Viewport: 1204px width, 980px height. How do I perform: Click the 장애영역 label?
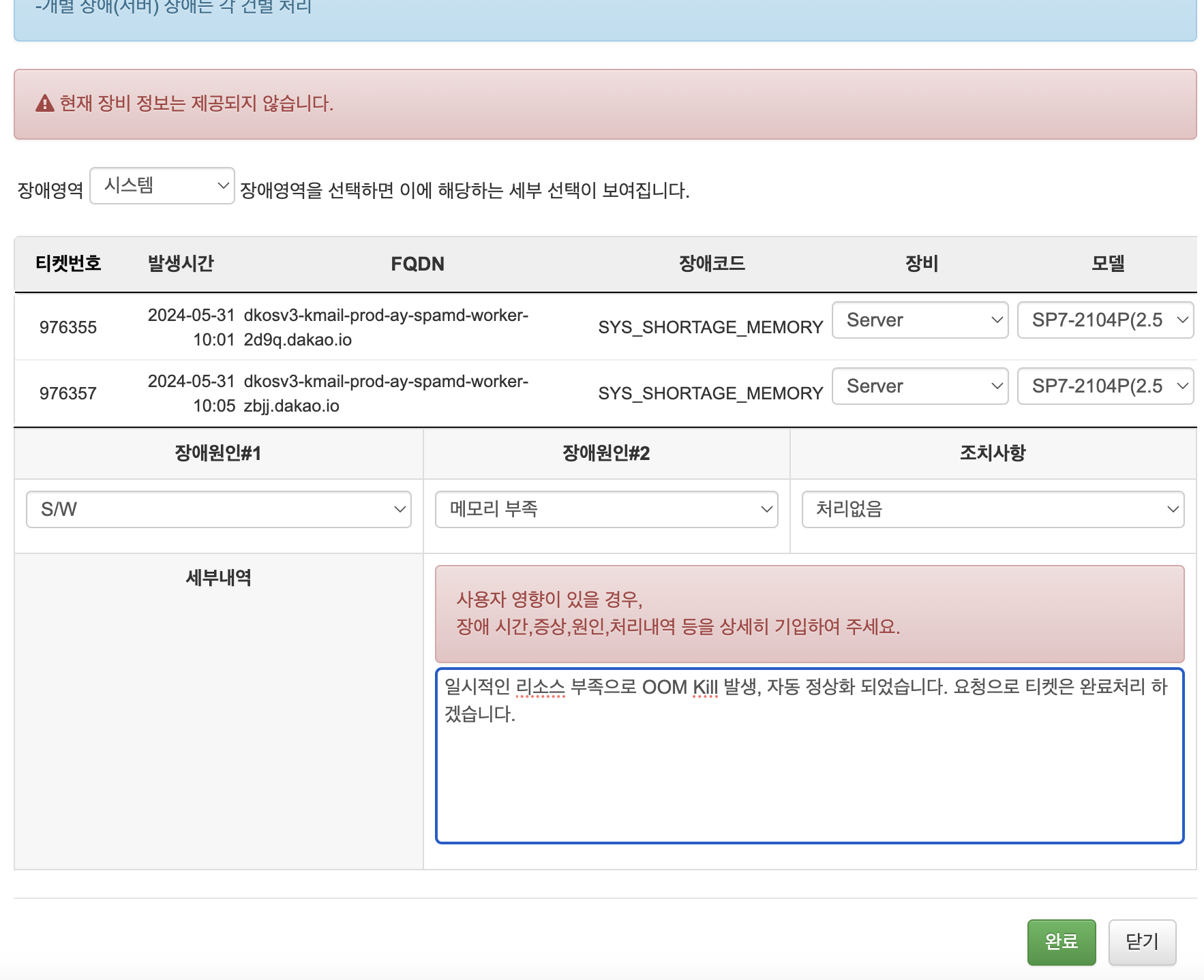click(50, 190)
